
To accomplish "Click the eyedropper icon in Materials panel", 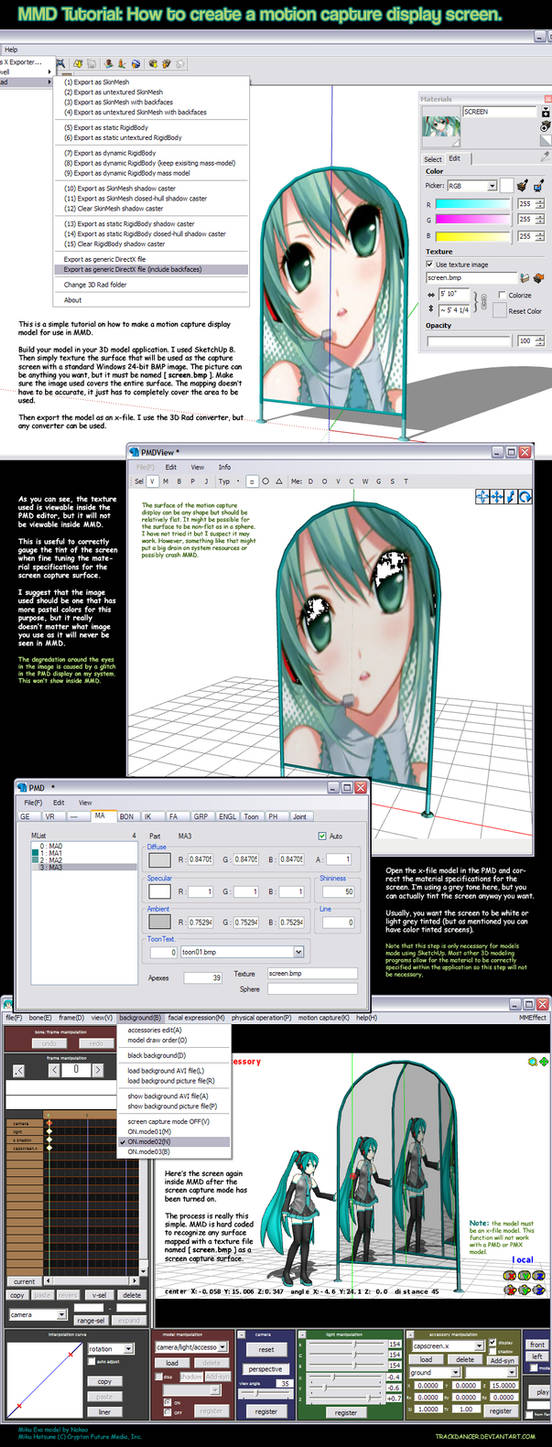I will pos(545,156).
